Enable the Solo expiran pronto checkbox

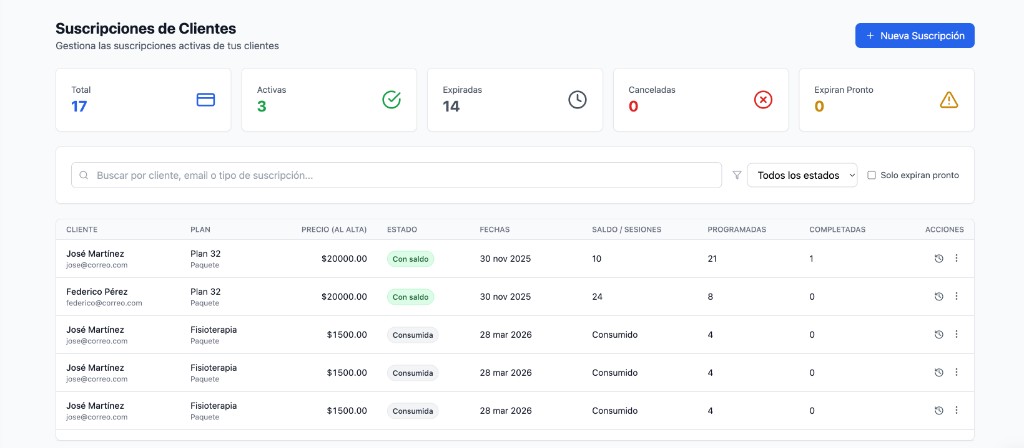(872, 175)
